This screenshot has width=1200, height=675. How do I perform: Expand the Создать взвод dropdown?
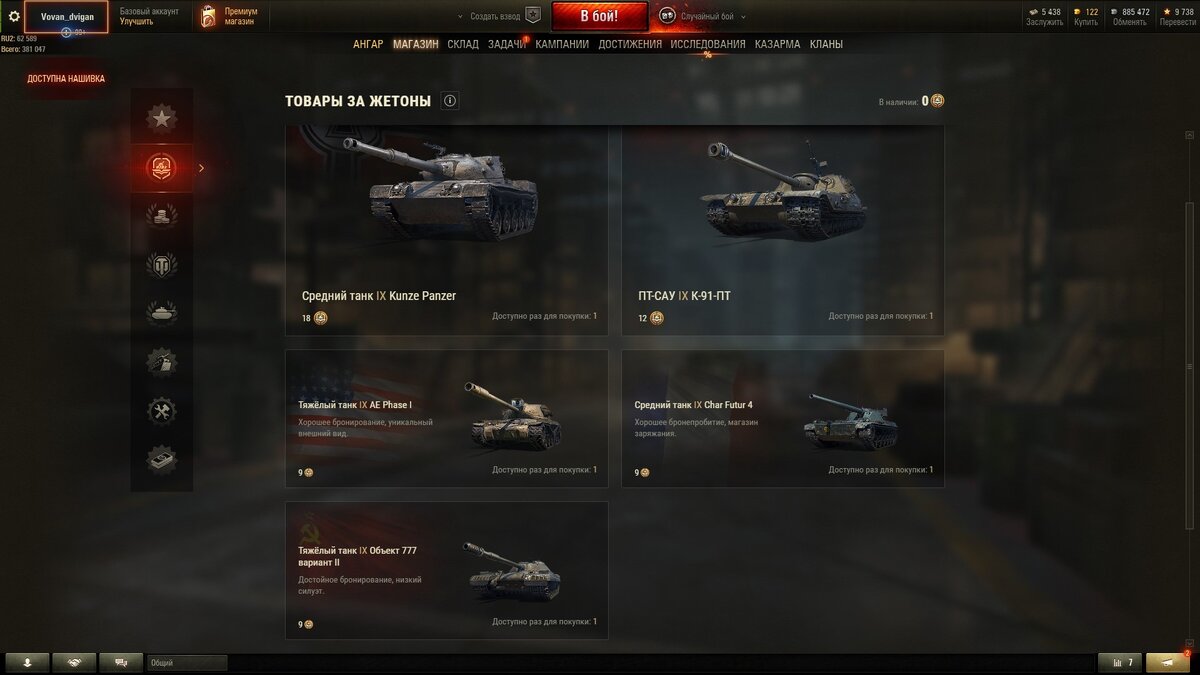490,17
